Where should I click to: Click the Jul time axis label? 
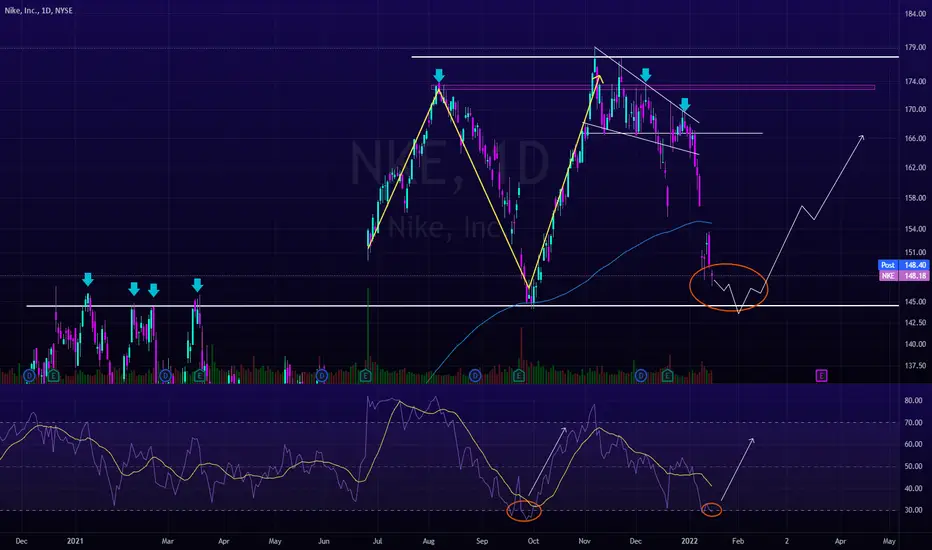(377, 541)
